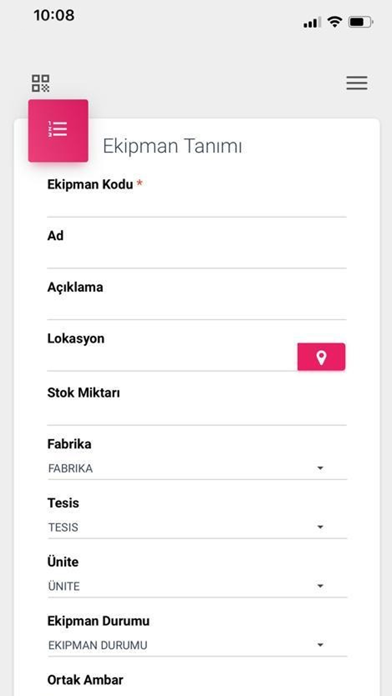Focus the Lokasyon input field
The height and width of the screenshot is (696, 392).
pyautogui.click(x=172, y=360)
